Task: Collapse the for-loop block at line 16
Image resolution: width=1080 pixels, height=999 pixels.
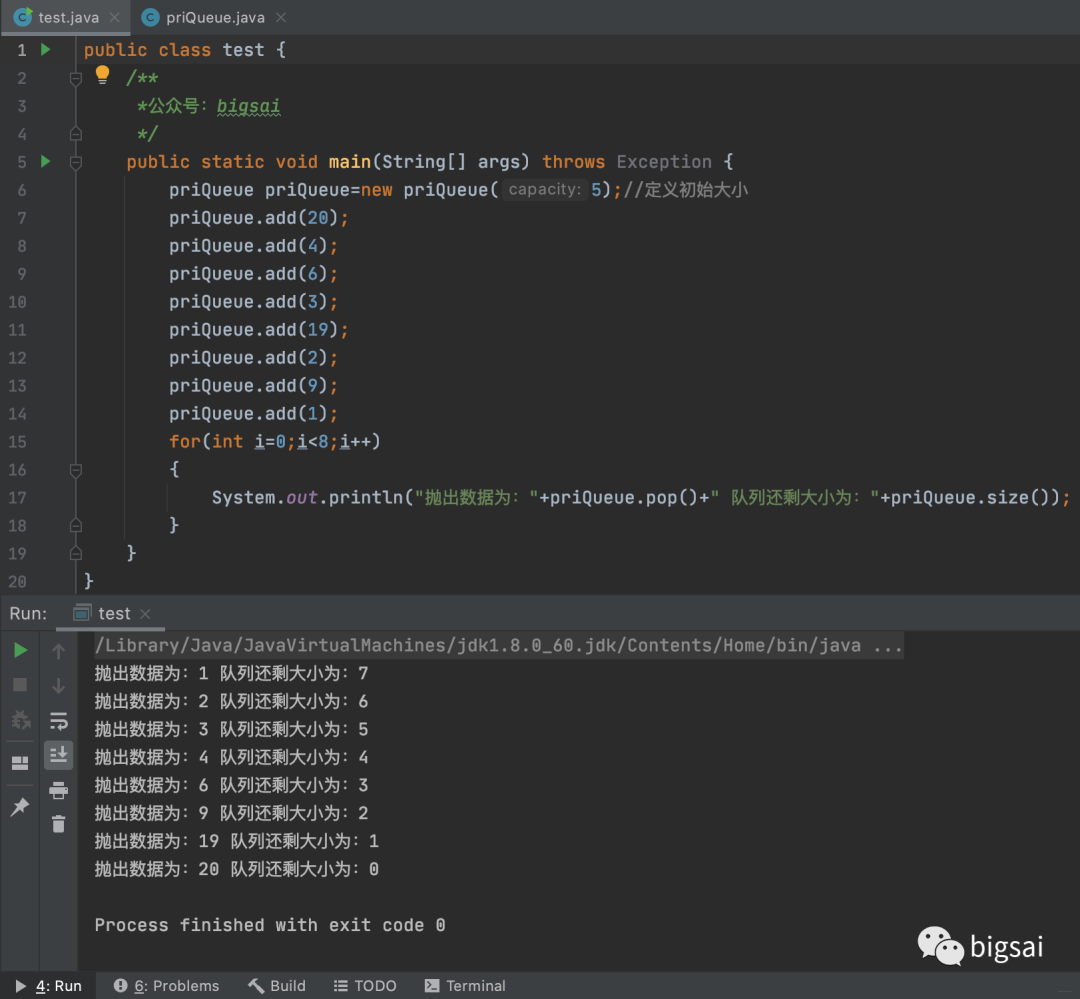Action: (x=76, y=471)
